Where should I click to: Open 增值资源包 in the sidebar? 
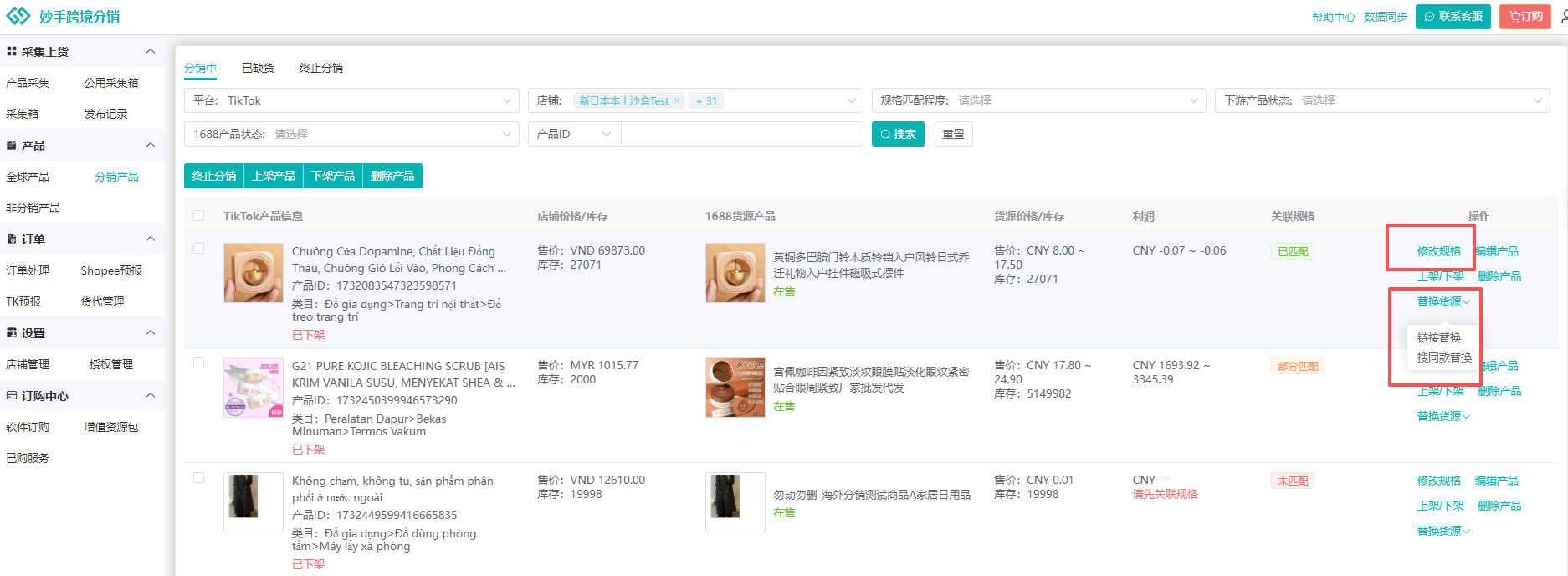[x=111, y=427]
